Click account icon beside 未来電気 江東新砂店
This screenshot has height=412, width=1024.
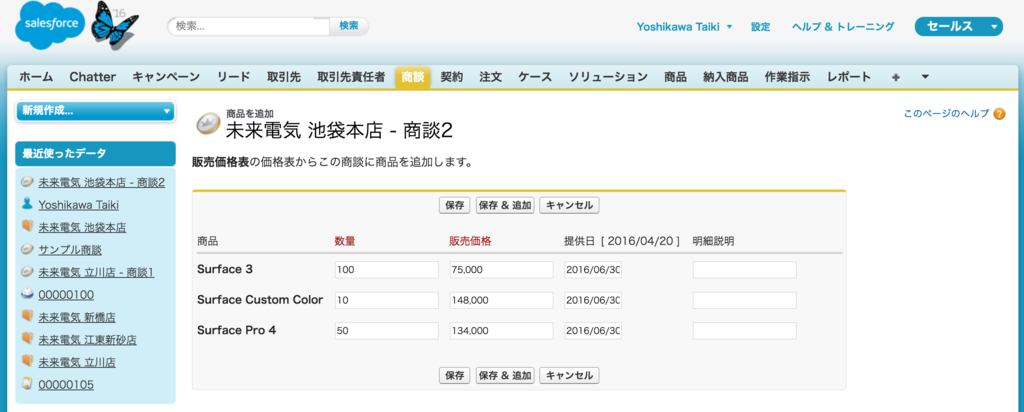(x=27, y=340)
